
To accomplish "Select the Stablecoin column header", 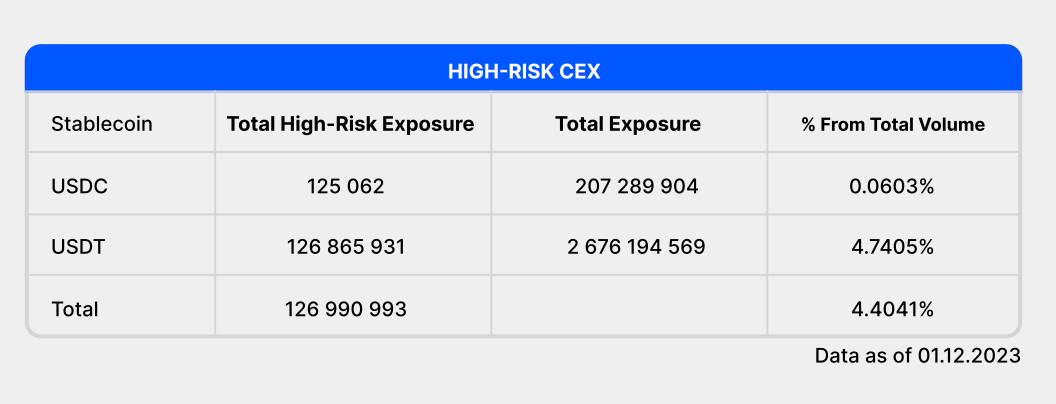I will 102,125.
